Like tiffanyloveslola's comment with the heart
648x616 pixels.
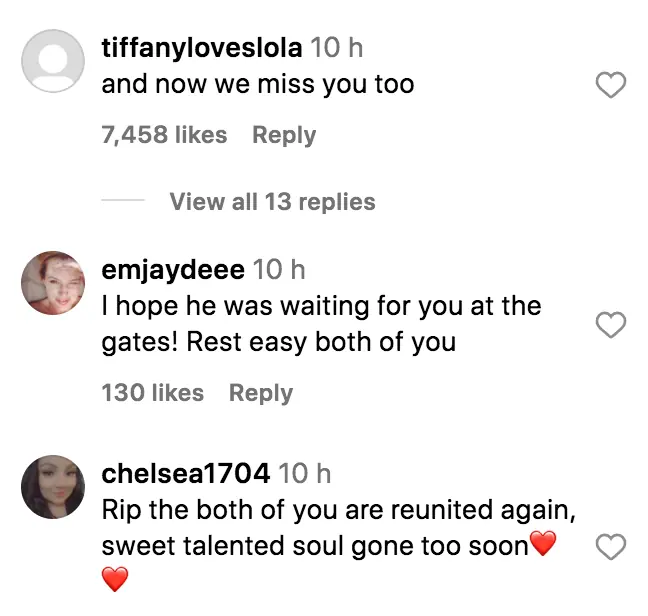tap(610, 87)
